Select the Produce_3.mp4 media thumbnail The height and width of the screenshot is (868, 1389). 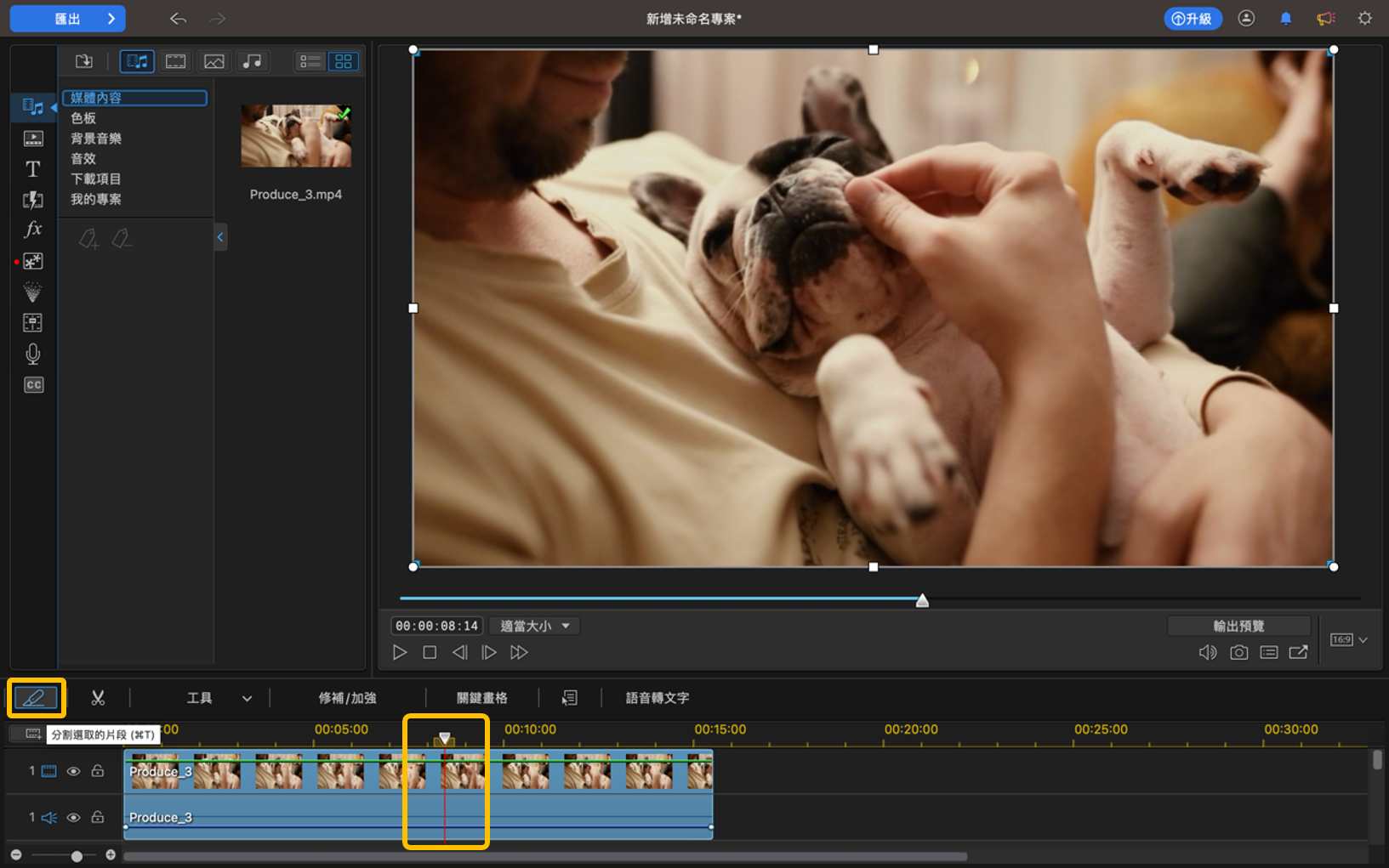coord(295,136)
